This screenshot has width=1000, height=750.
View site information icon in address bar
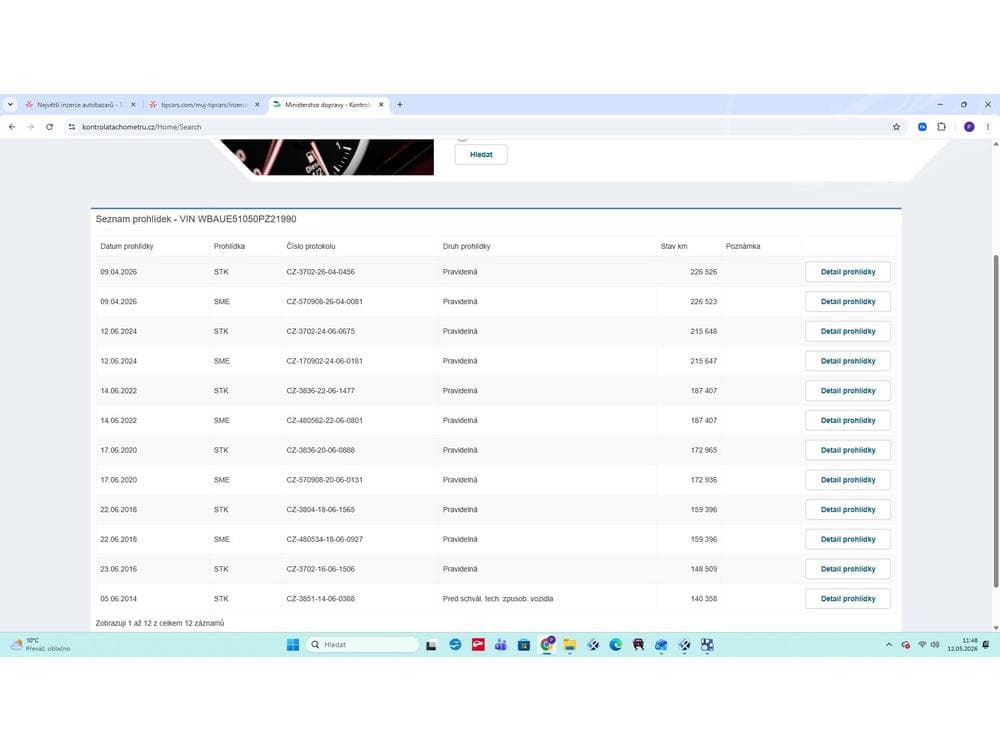coord(71,127)
